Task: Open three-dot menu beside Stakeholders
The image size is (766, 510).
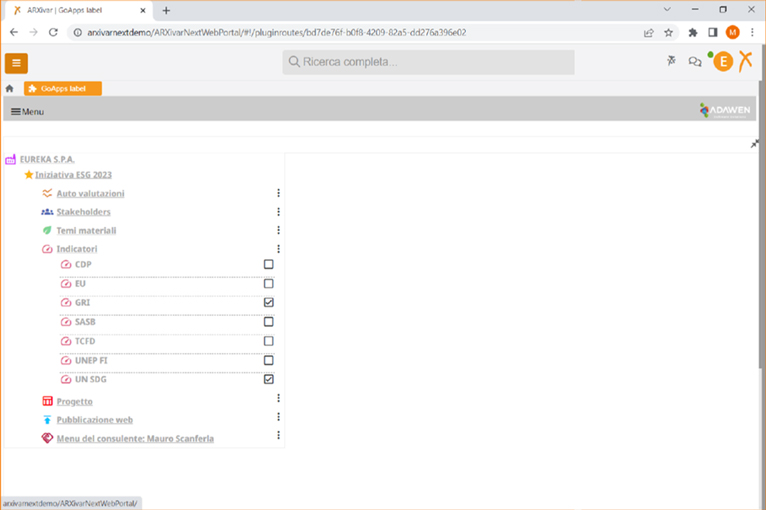Action: (278, 212)
